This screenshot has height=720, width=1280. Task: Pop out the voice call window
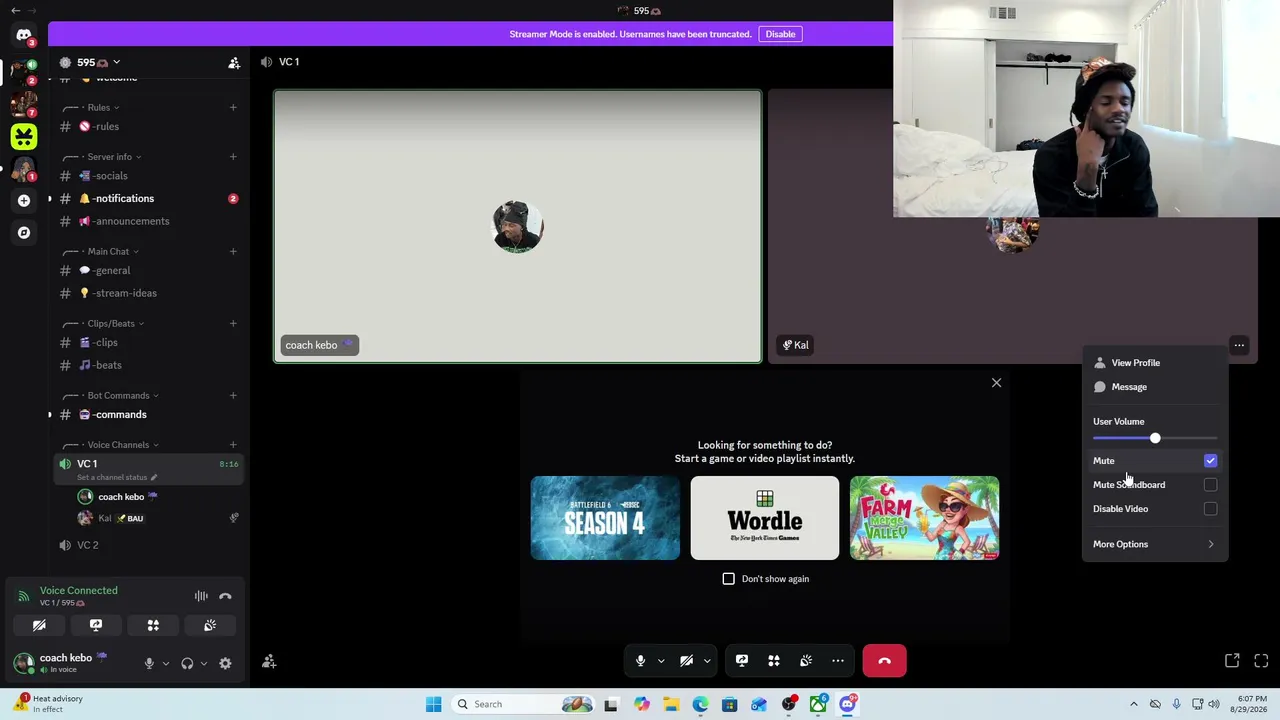pos(1232,661)
